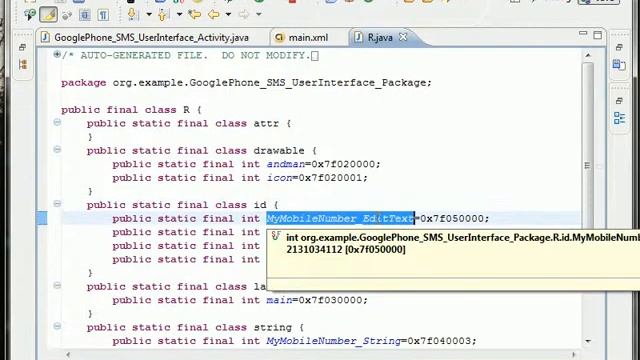Collapse the attr class block
This screenshot has width=640, height=360.
(57, 122)
